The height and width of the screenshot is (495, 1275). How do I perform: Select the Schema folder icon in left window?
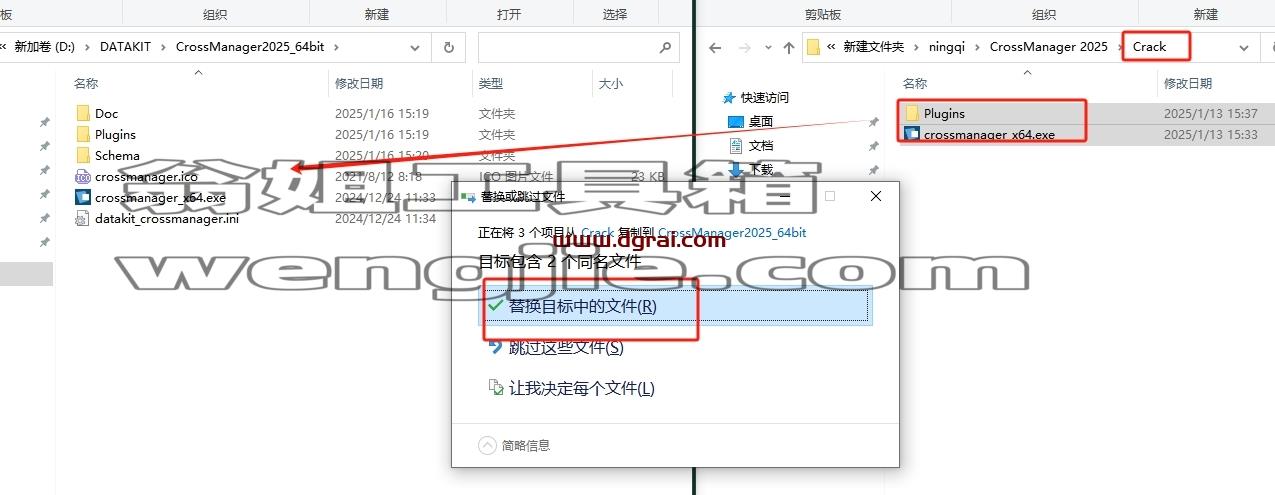tap(83, 155)
